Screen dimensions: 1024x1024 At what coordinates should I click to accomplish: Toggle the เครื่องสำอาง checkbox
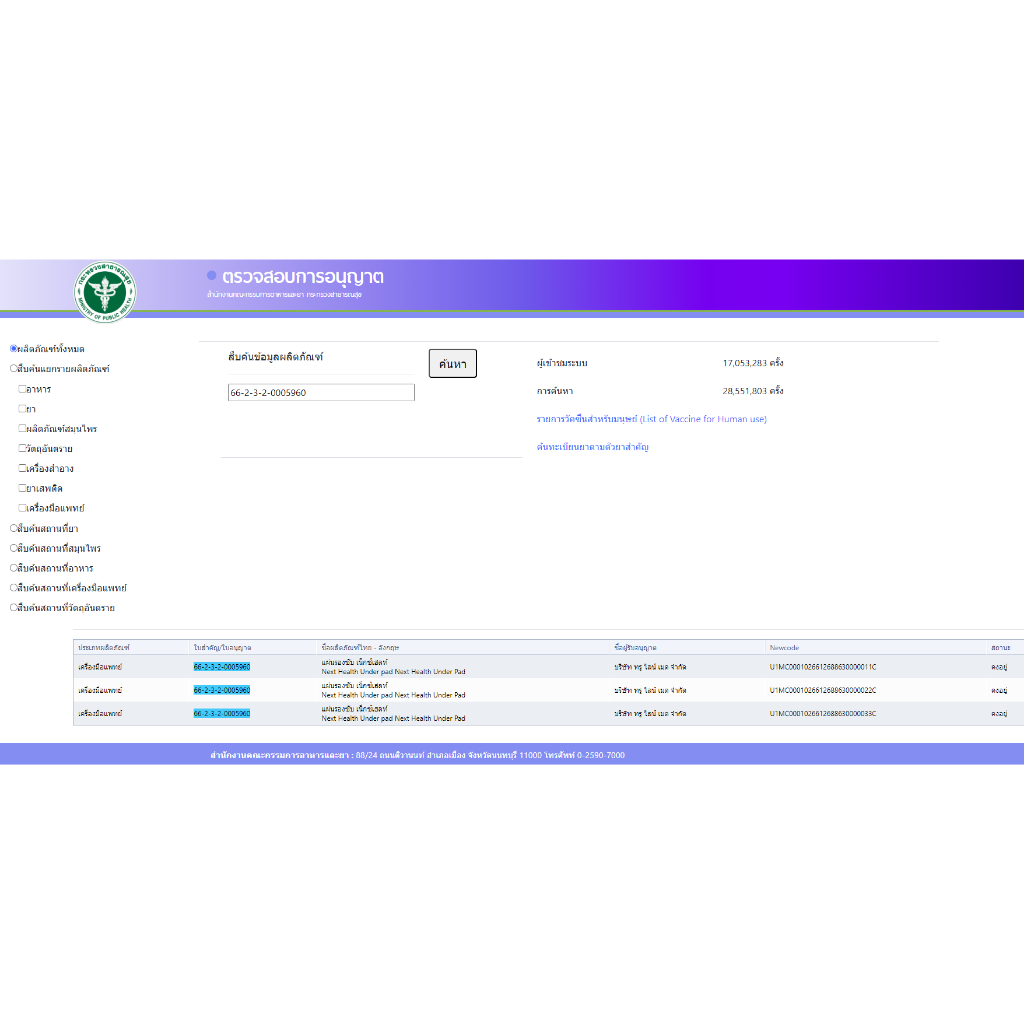tap(22, 468)
